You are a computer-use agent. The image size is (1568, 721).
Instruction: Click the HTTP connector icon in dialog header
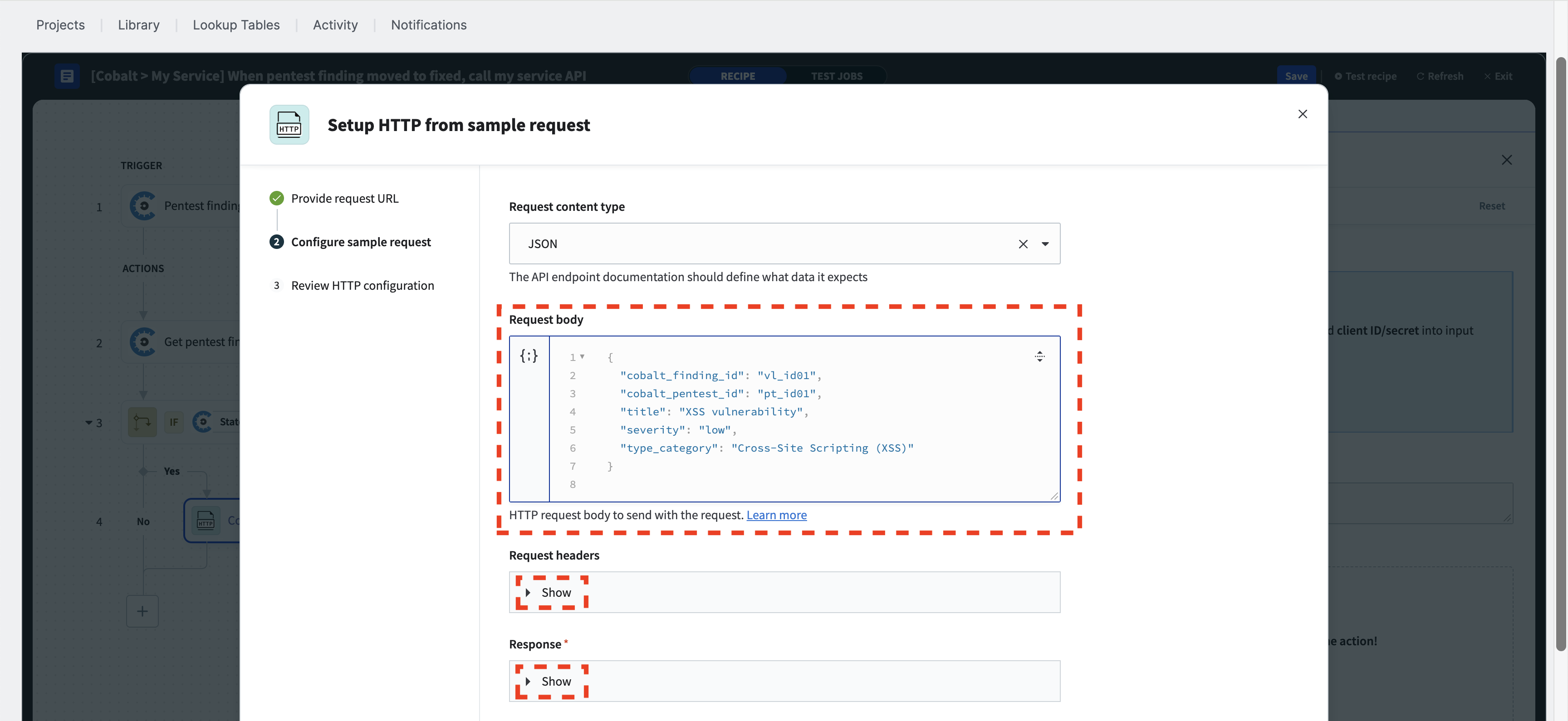pos(289,125)
